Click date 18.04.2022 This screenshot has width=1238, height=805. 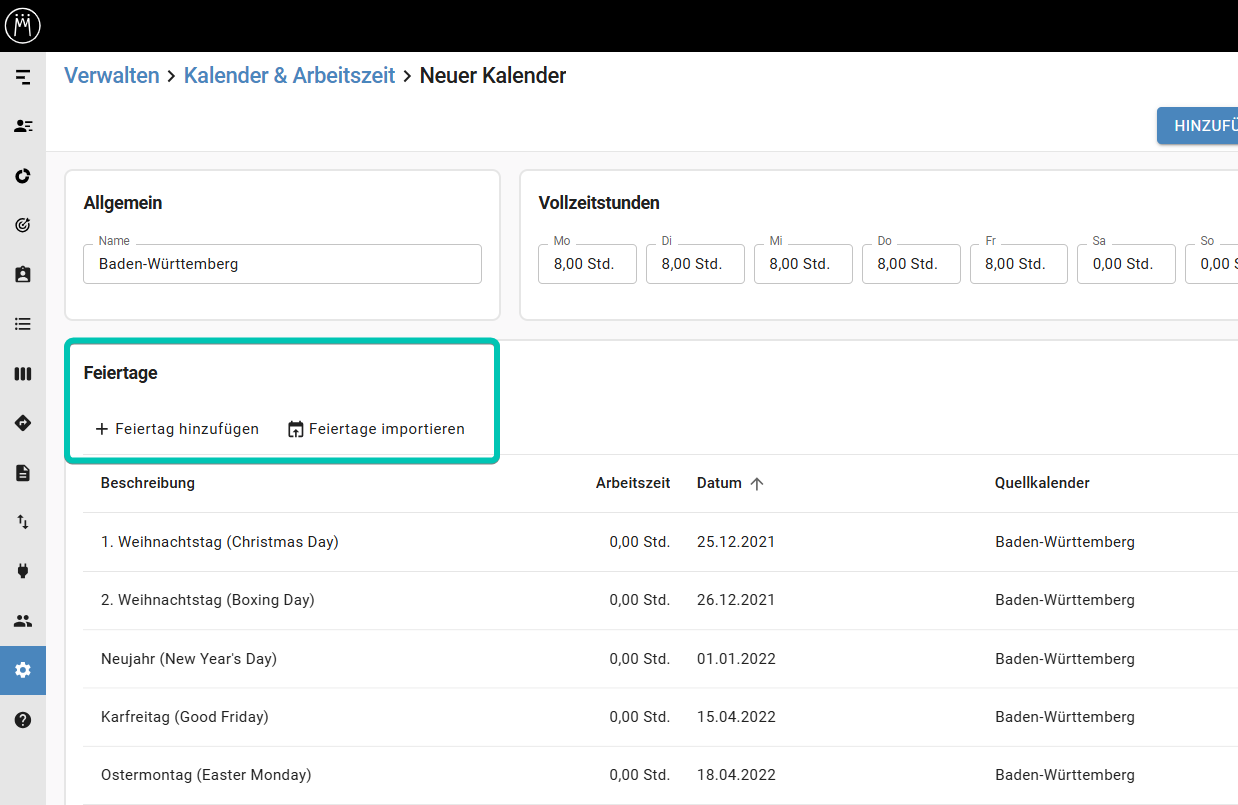click(736, 775)
